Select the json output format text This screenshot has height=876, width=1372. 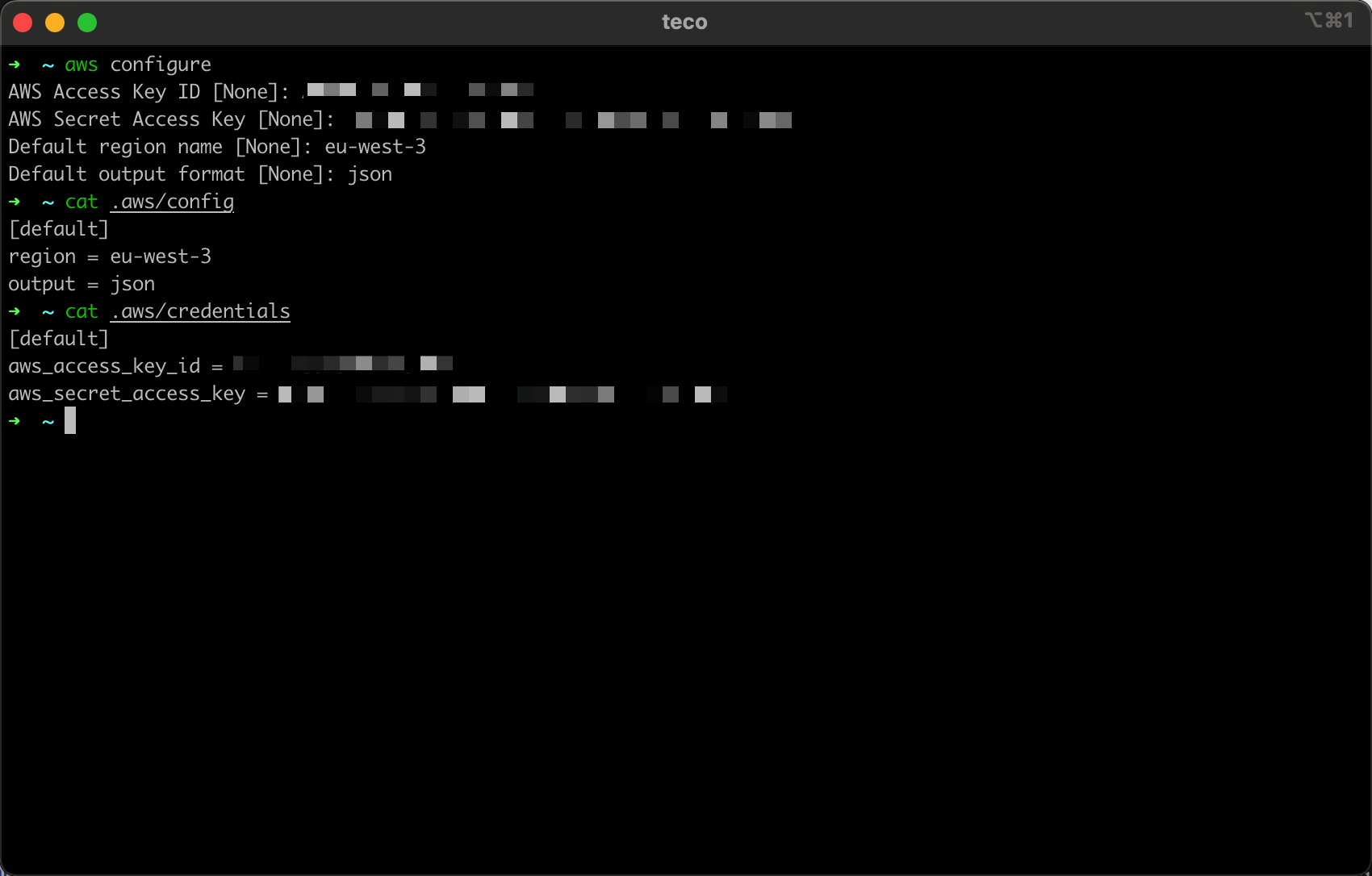point(133,283)
